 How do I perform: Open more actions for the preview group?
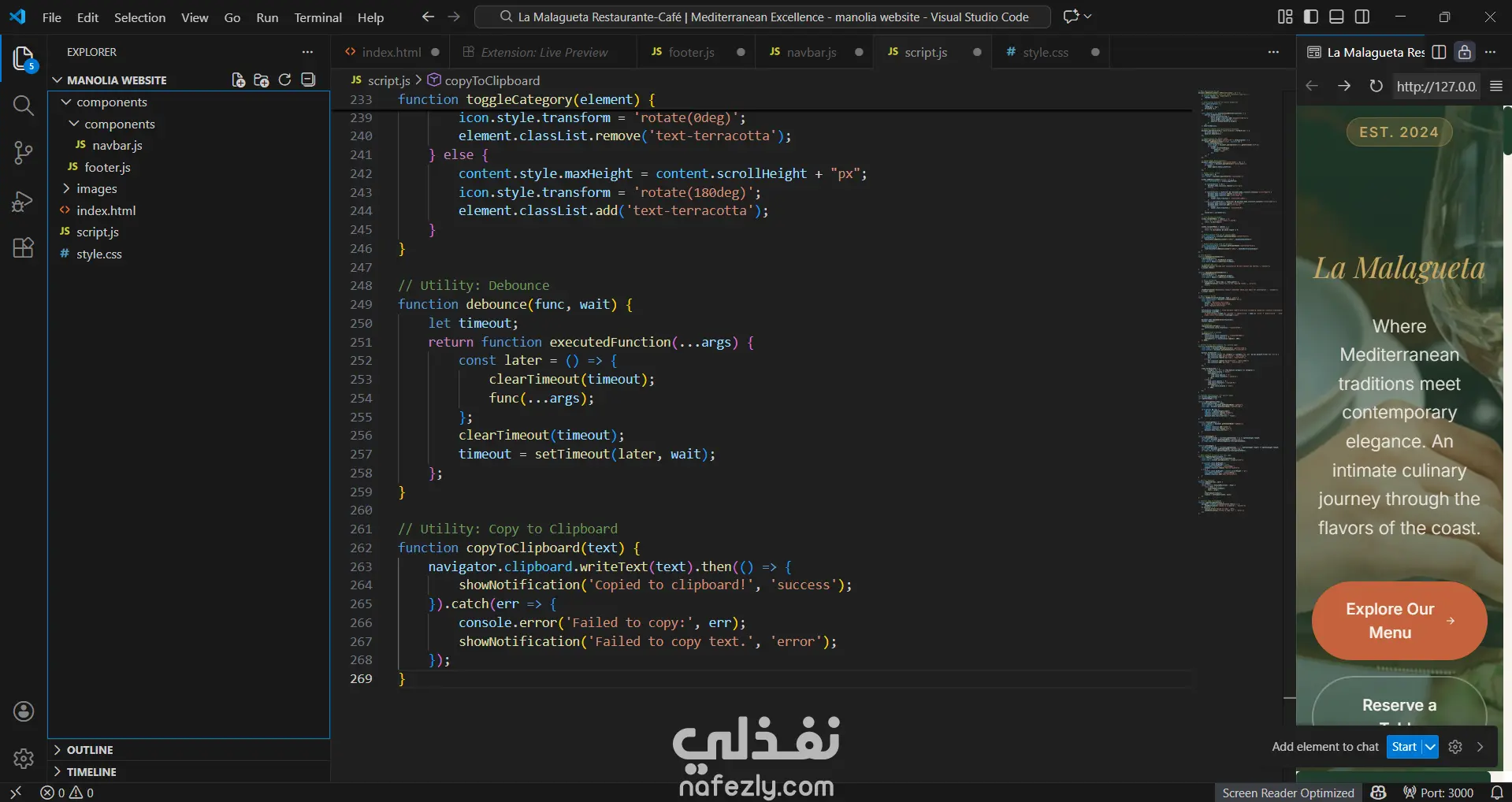coord(1490,52)
